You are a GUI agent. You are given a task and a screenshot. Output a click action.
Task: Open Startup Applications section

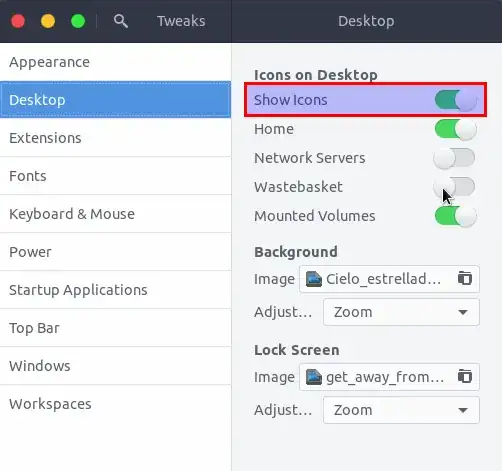(115, 290)
